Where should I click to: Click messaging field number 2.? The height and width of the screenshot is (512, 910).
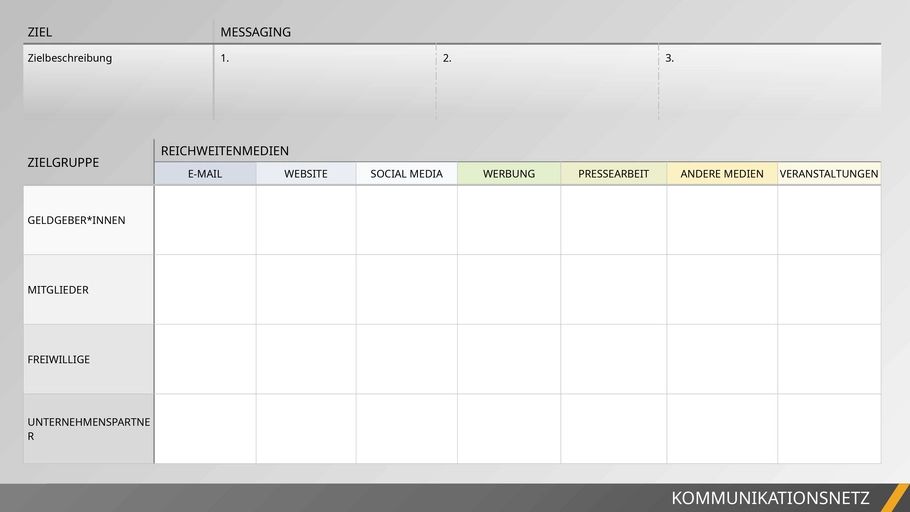tap(547, 82)
